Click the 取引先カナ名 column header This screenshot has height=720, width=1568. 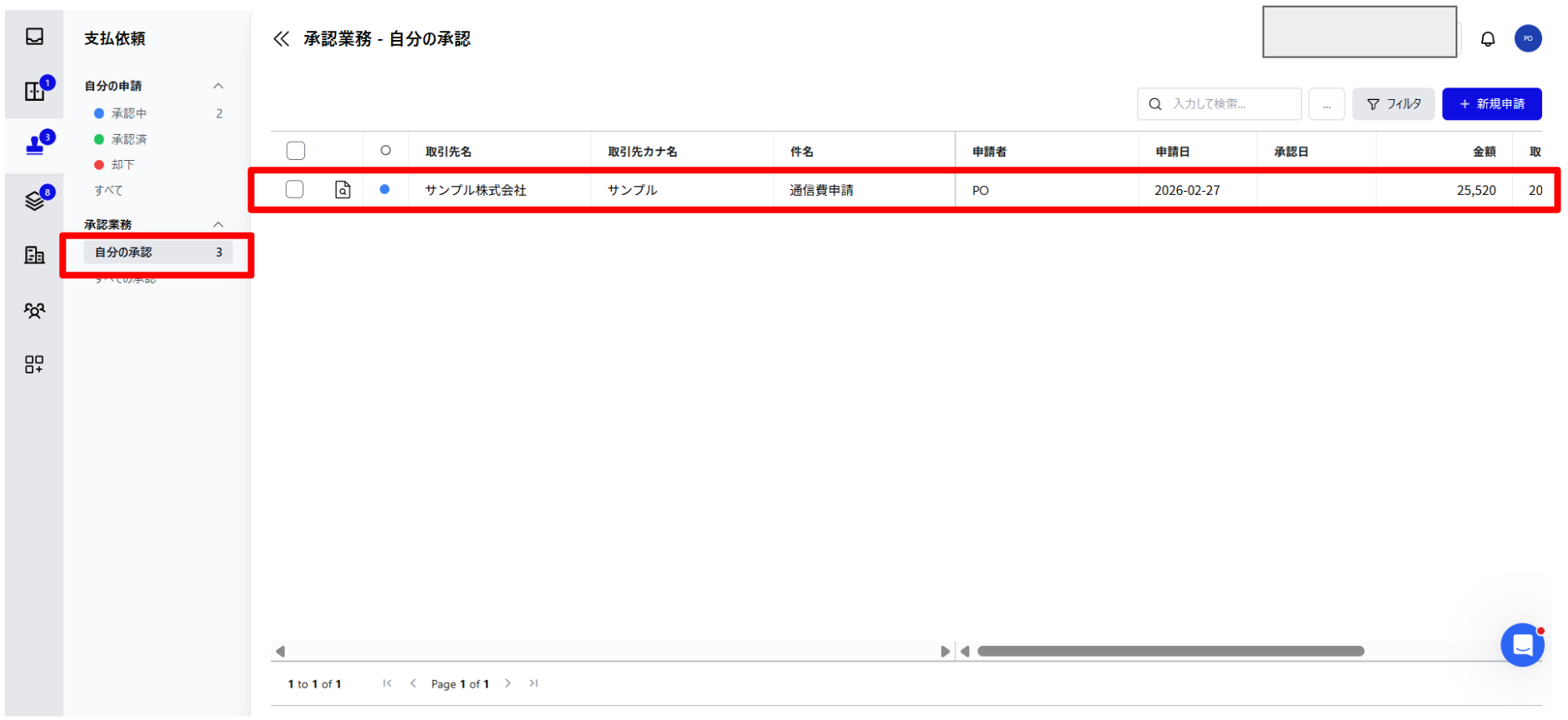point(642,152)
